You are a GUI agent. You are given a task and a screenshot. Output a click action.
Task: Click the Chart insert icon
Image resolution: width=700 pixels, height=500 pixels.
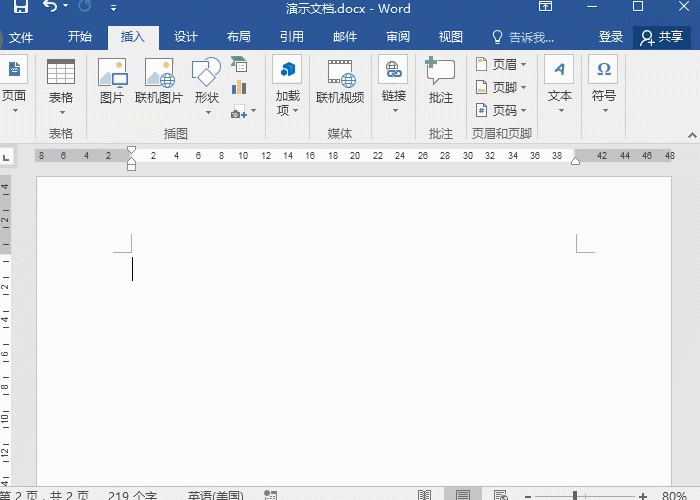[239, 87]
